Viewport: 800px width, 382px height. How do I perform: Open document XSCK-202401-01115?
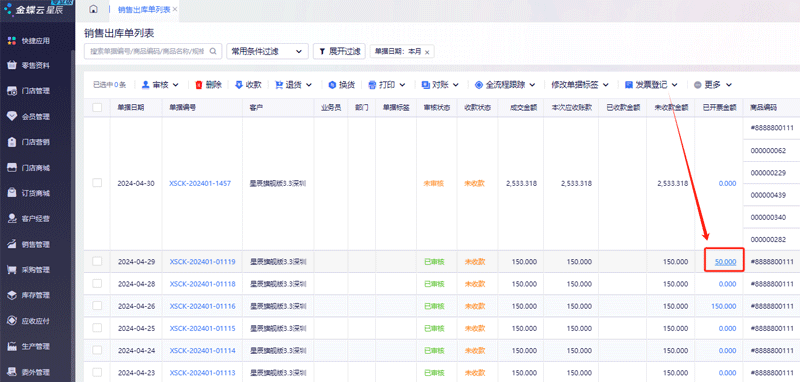(x=202, y=328)
